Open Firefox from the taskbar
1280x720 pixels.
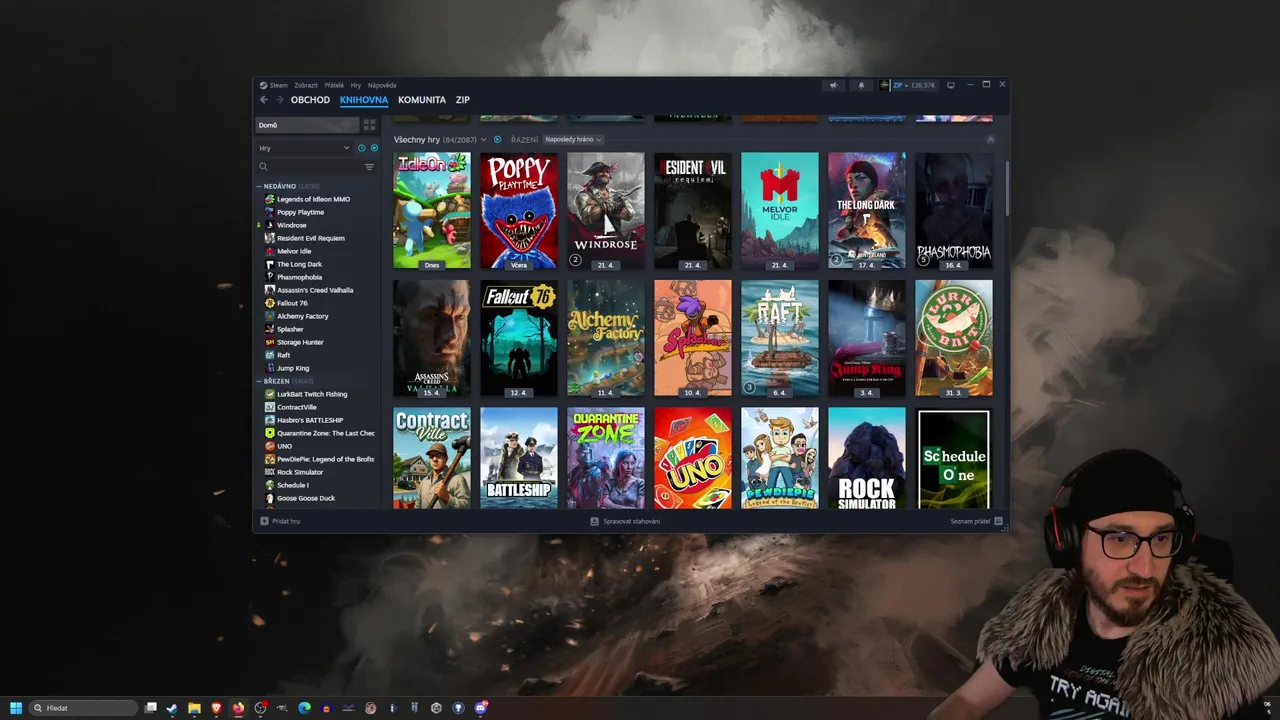pyautogui.click(x=238, y=708)
